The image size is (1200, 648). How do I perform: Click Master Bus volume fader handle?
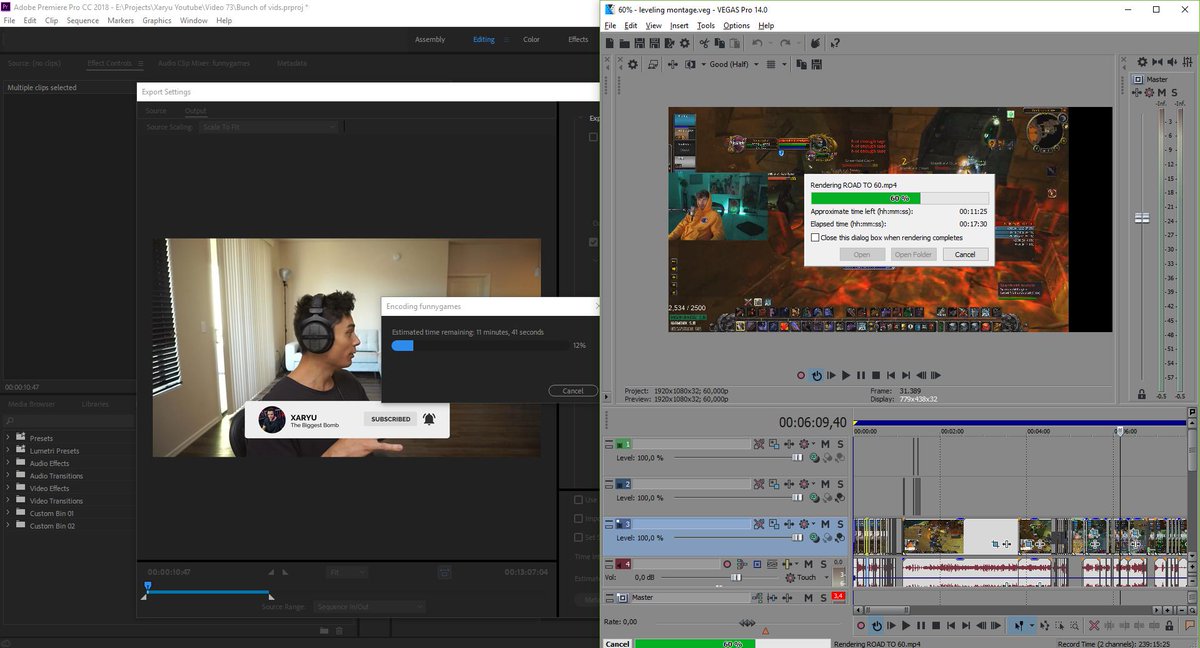(1141, 218)
